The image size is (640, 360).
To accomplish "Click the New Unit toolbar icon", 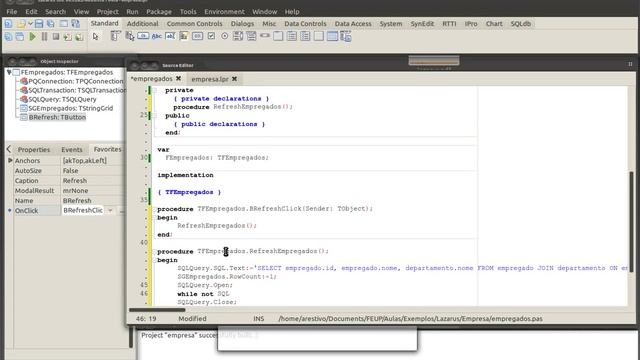I will pyautogui.click(x=8, y=24).
